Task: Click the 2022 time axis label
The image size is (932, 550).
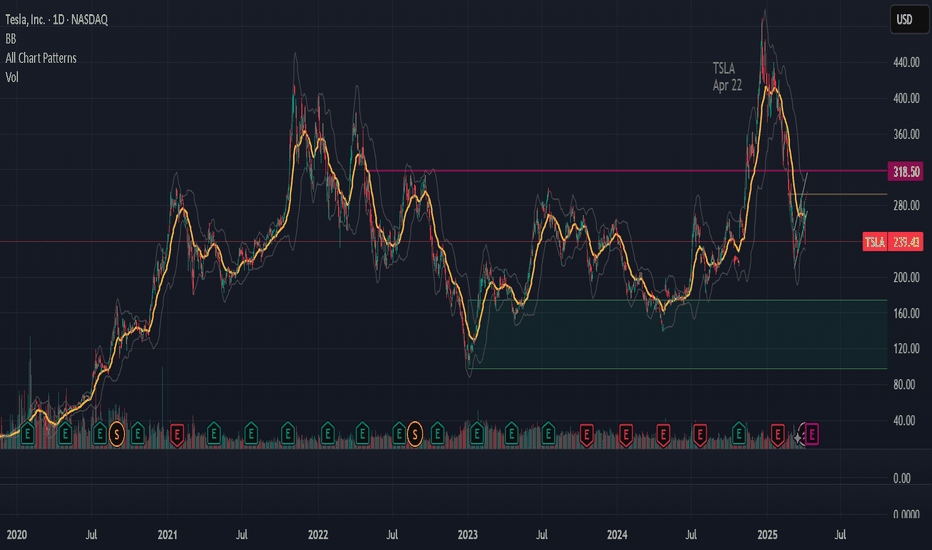Action: (x=318, y=535)
